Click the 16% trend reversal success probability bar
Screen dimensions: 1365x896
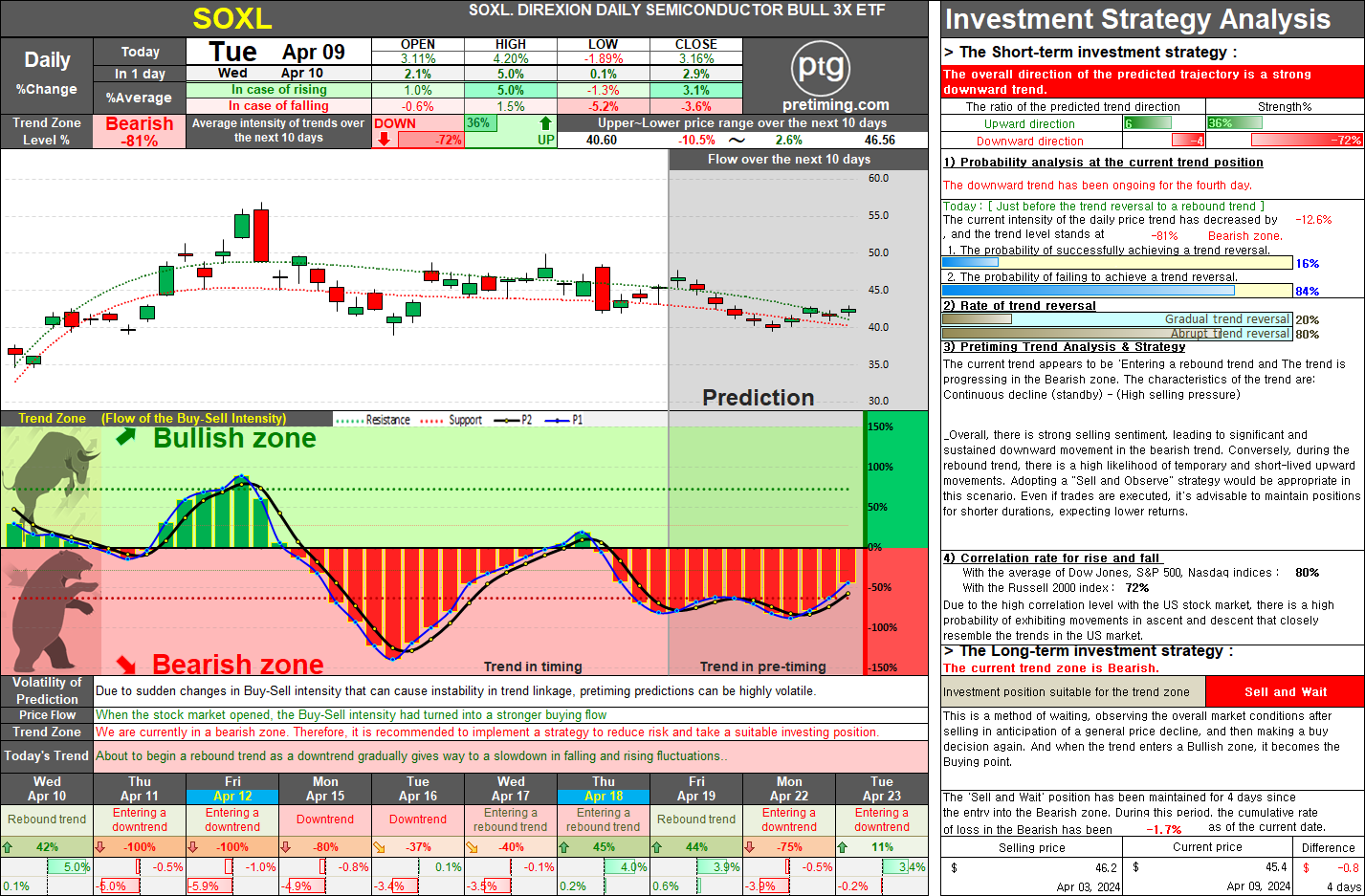pyautogui.click(x=1117, y=263)
